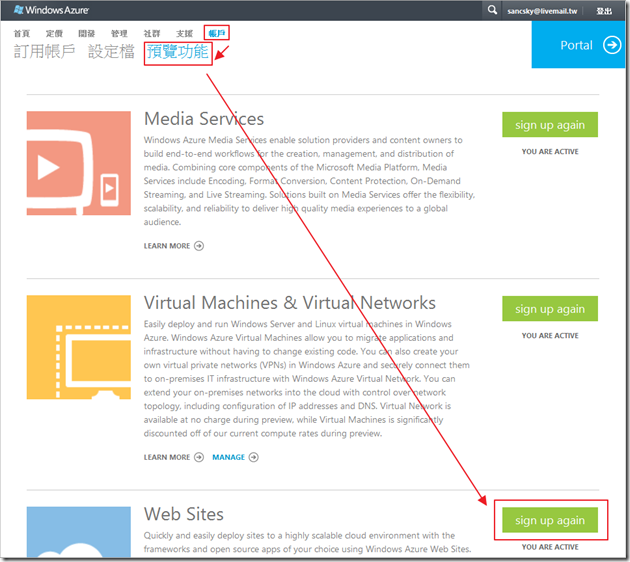Open the 定價 menu item
Viewport: 630px width, 562px height.
point(54,33)
